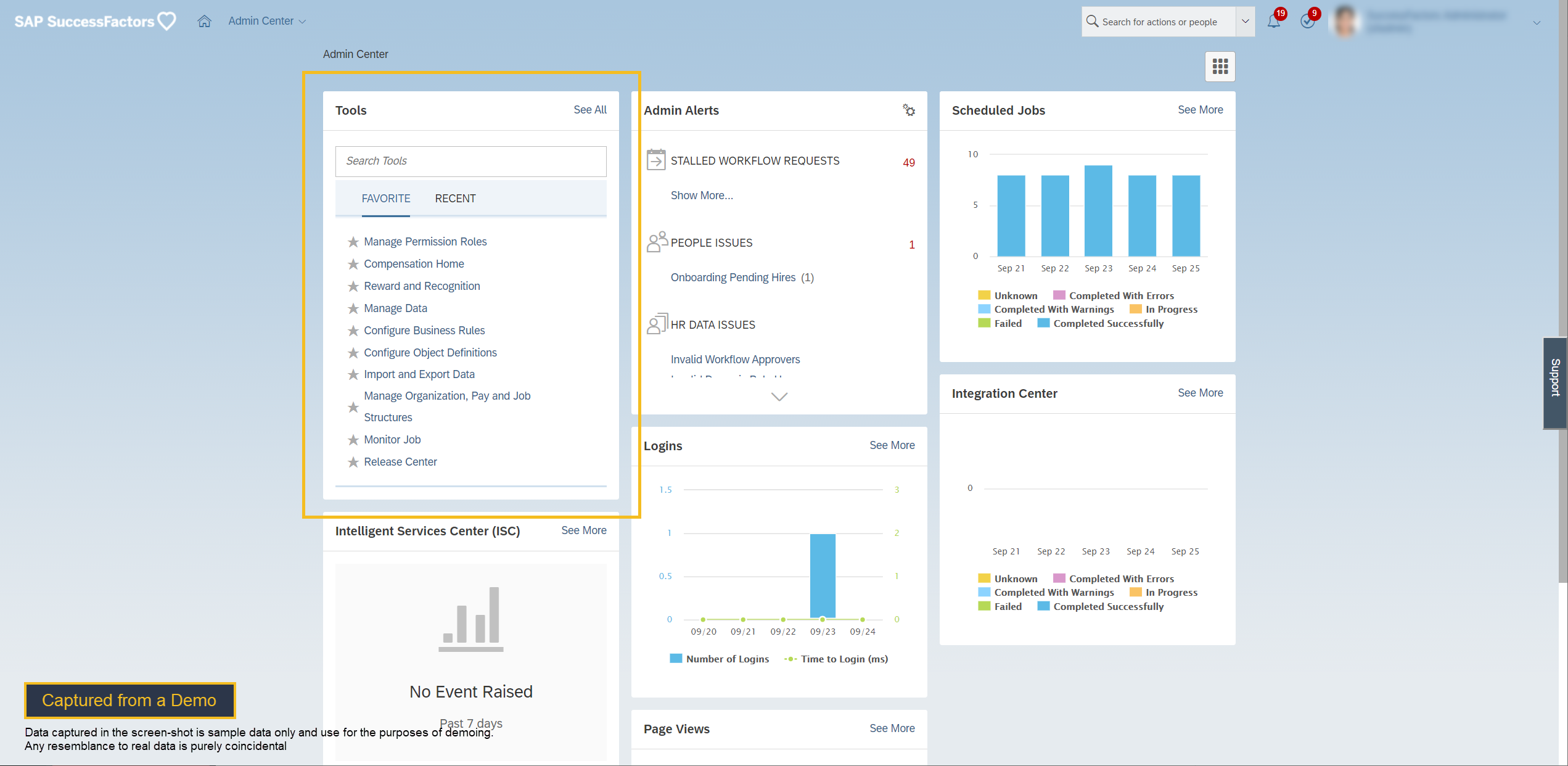The height and width of the screenshot is (766, 1568).
Task: Click the HR Data Issues icon
Action: point(657,323)
